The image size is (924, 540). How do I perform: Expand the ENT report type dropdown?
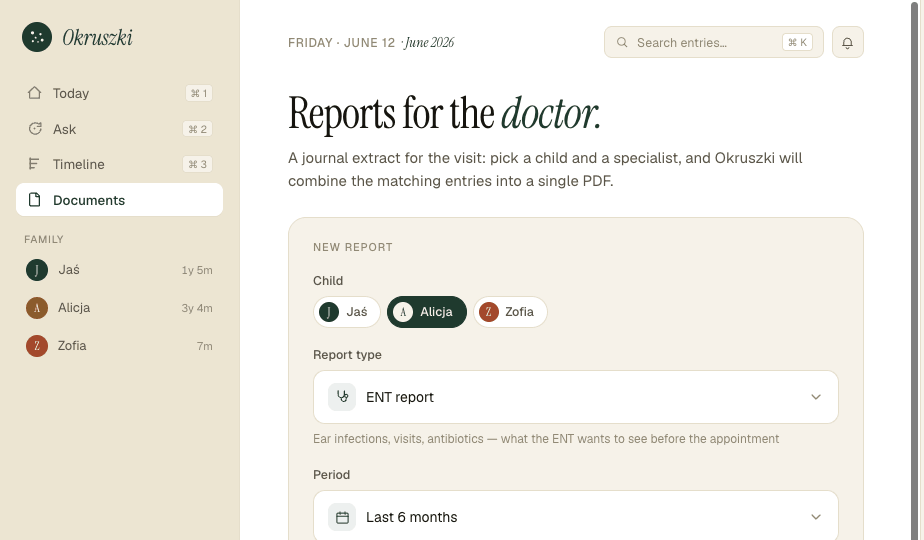click(x=576, y=397)
